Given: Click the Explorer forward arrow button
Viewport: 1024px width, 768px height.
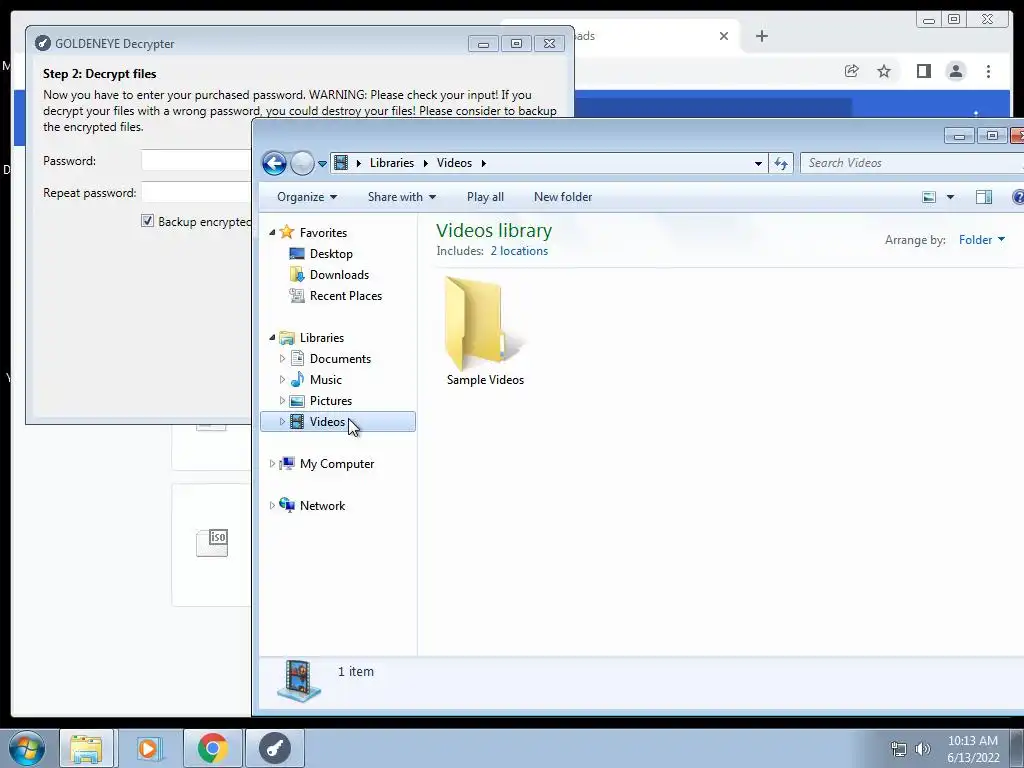Looking at the screenshot, I should 302,163.
